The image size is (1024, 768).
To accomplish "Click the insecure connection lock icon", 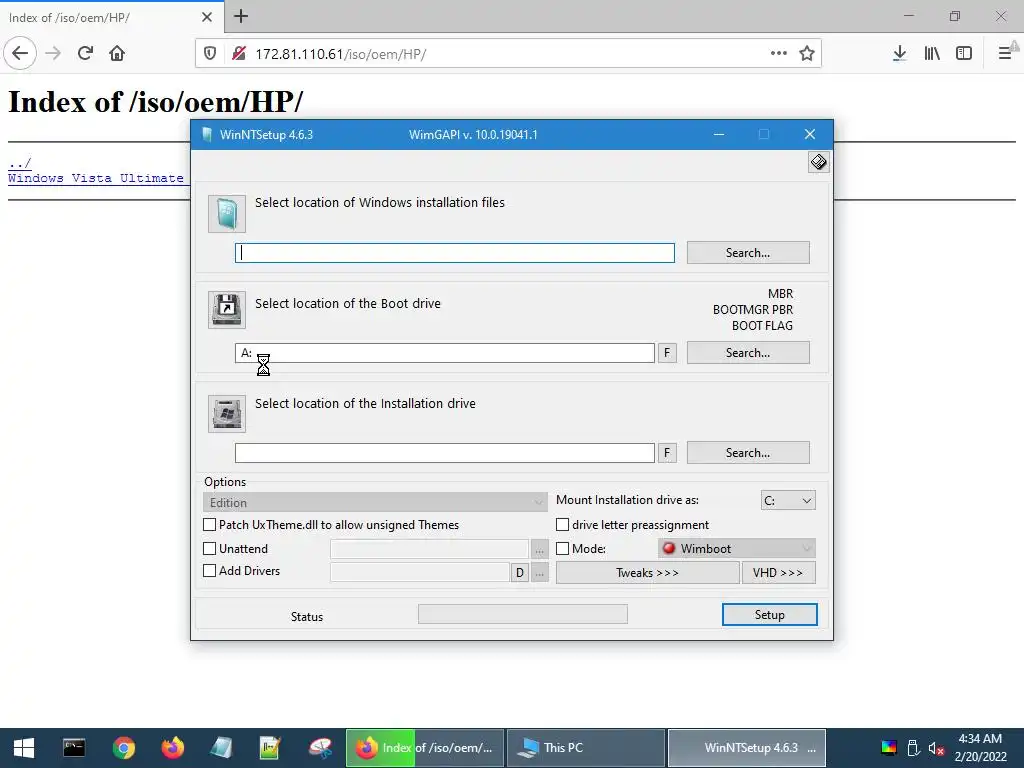I will coord(238,54).
